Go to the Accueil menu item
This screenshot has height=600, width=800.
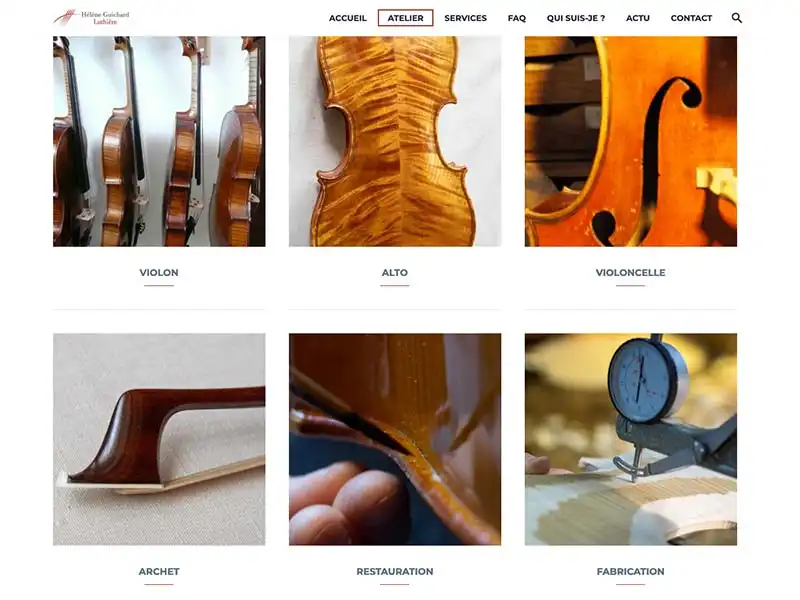pyautogui.click(x=347, y=18)
